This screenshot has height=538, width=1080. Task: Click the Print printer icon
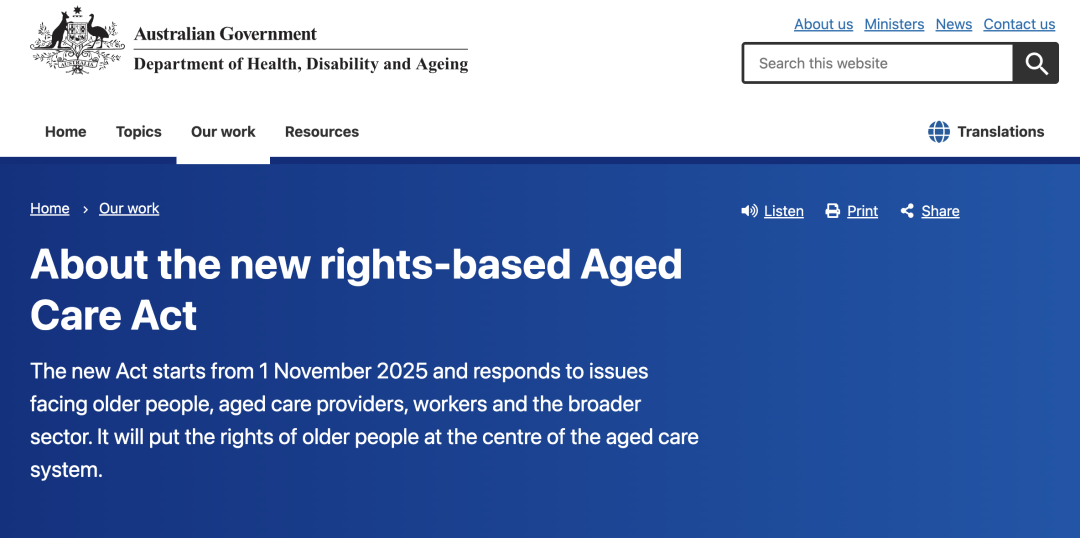pyautogui.click(x=832, y=211)
